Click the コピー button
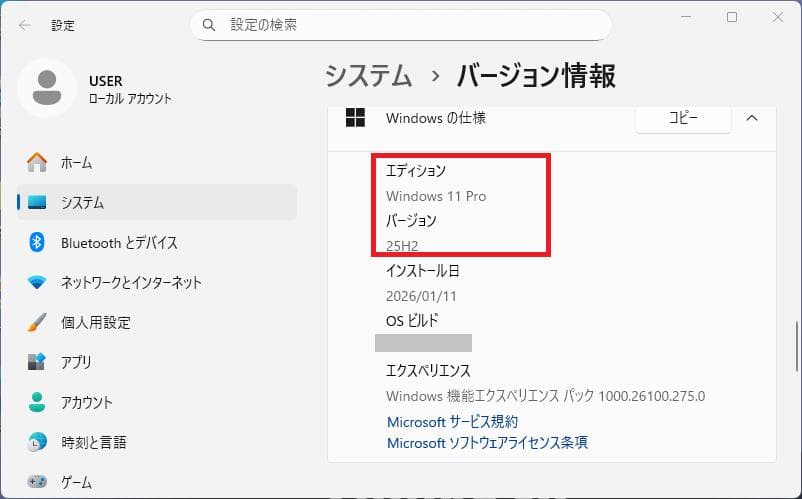The image size is (802, 499). [683, 118]
